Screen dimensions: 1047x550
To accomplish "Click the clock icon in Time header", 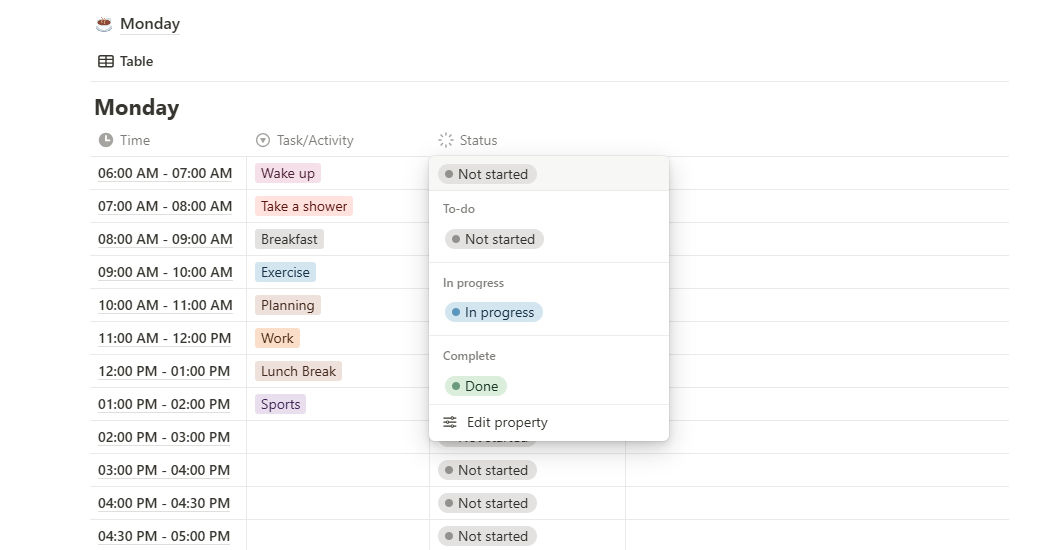I will 106,140.
